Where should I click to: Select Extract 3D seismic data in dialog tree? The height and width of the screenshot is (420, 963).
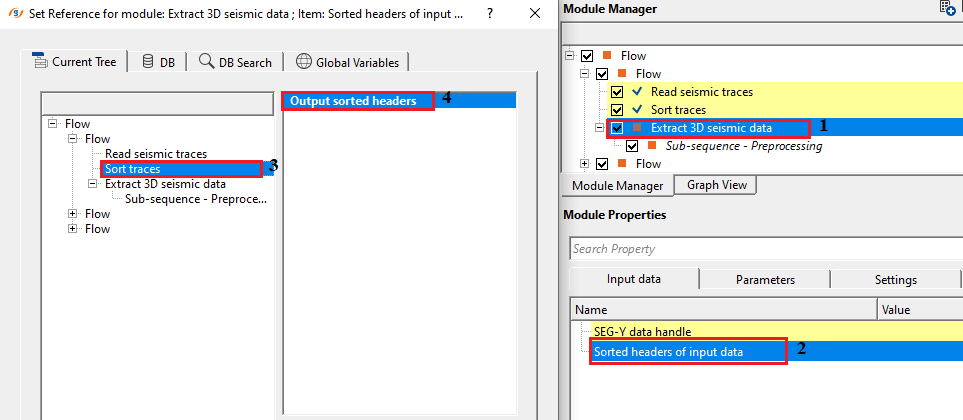coord(165,184)
